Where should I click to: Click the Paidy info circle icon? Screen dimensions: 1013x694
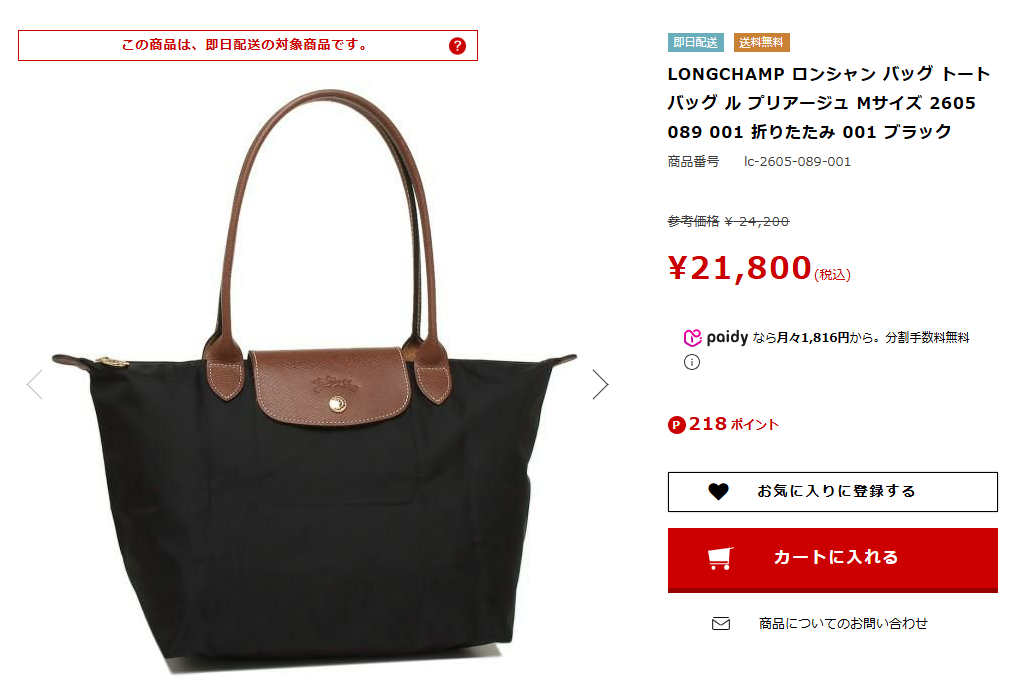pyautogui.click(x=691, y=362)
